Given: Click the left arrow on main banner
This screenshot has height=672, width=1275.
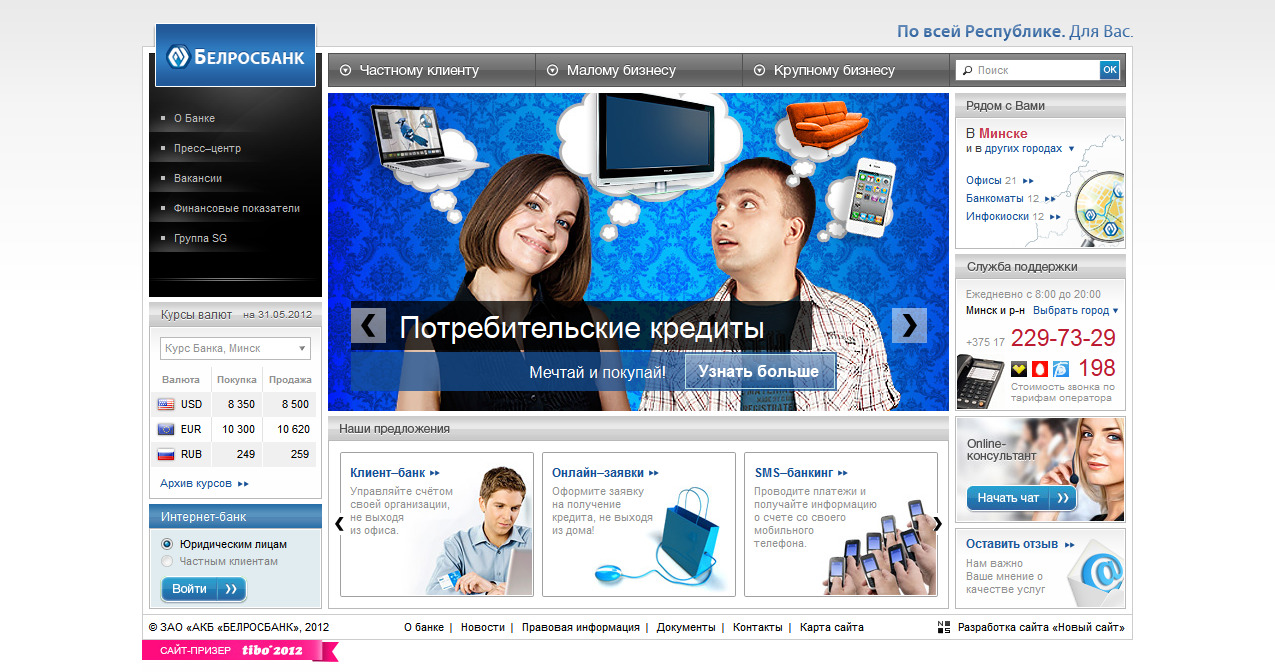Looking at the screenshot, I should (368, 325).
